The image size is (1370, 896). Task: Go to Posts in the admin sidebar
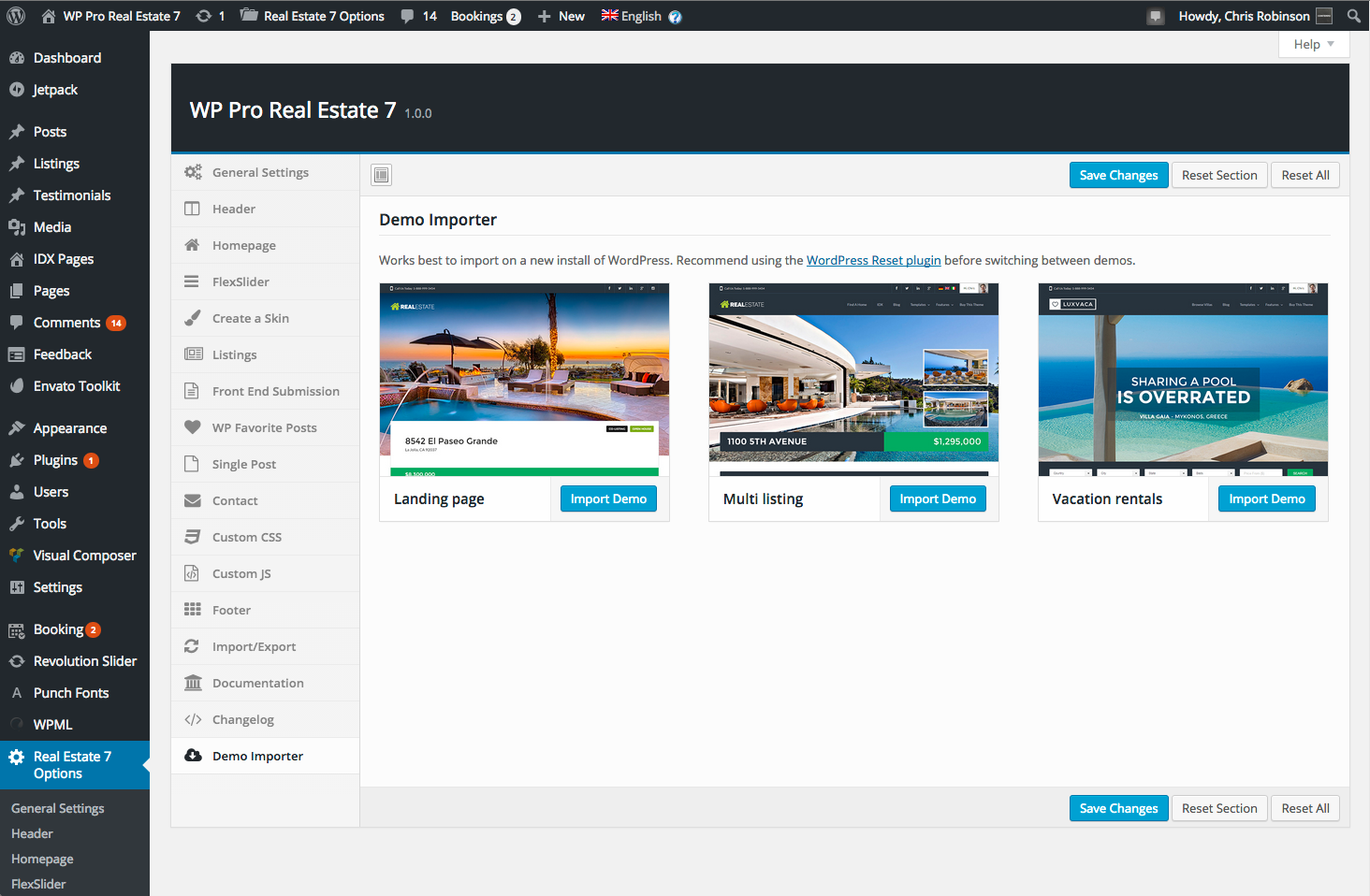[75, 132]
